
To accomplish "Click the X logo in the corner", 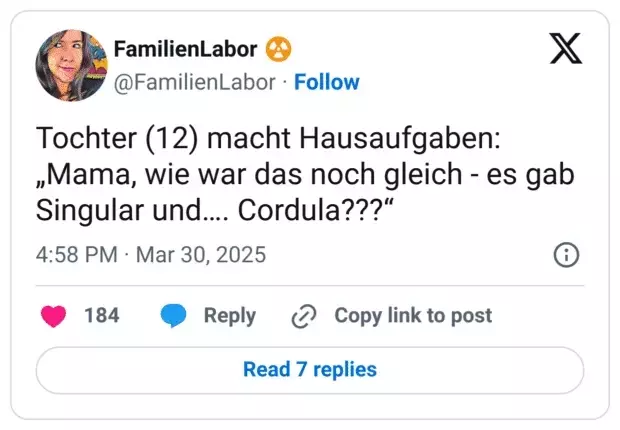I will point(566,48).
